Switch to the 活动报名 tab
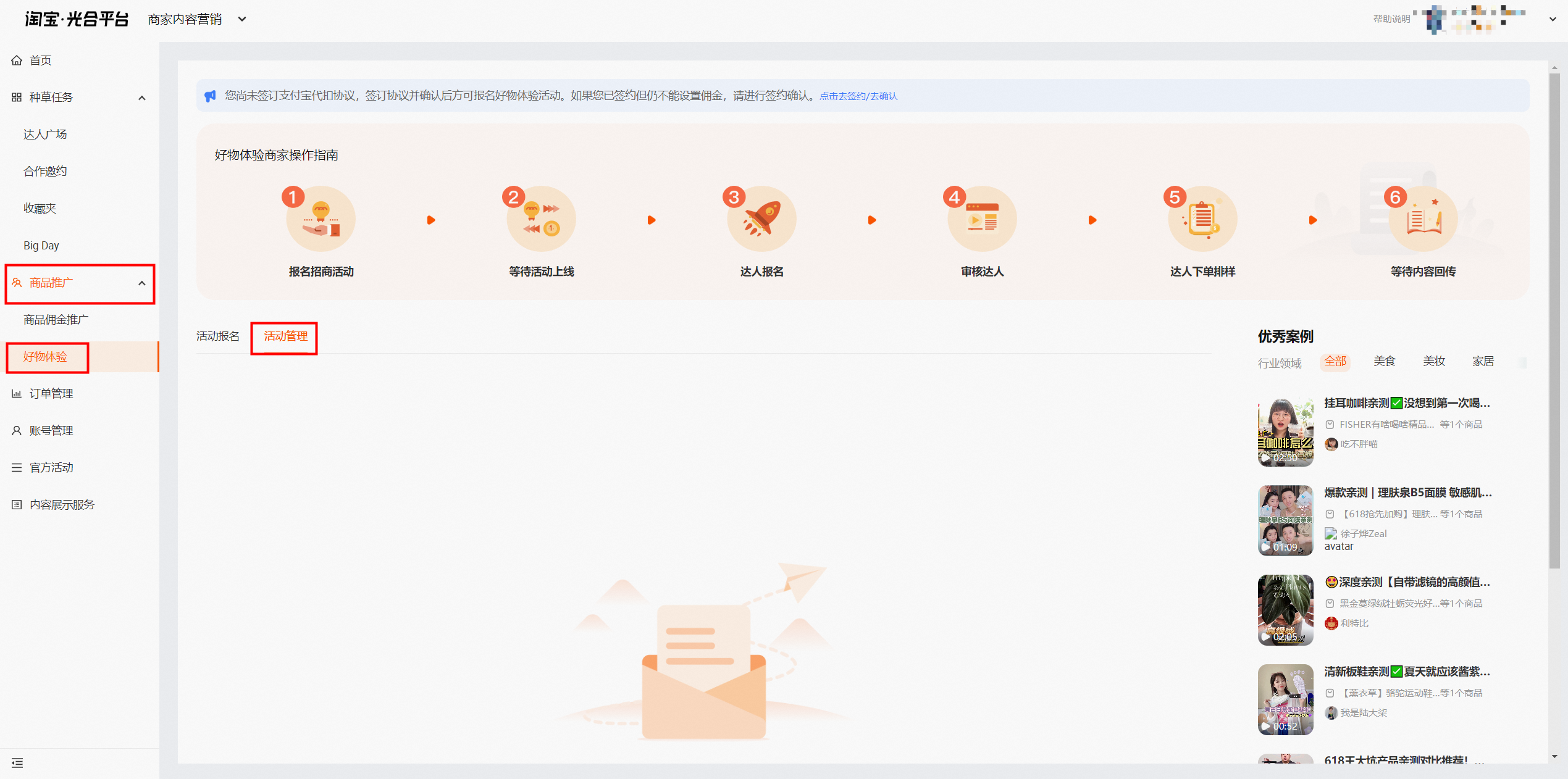 coord(218,336)
